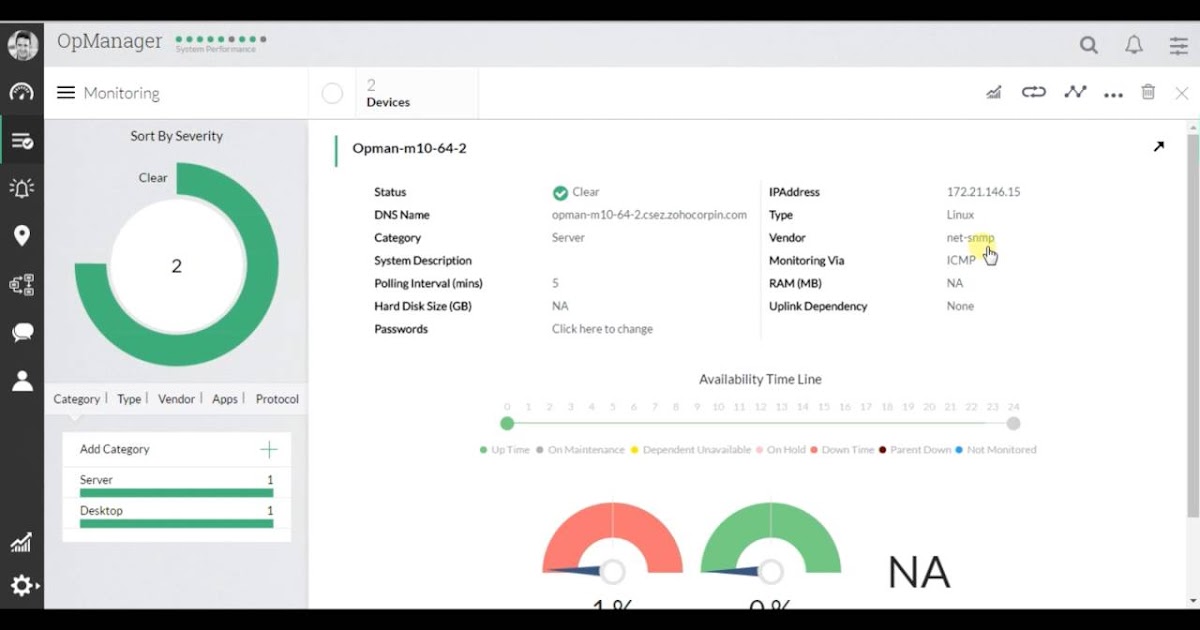
Task: Click the Polling Interval value 5
Action: pos(555,284)
